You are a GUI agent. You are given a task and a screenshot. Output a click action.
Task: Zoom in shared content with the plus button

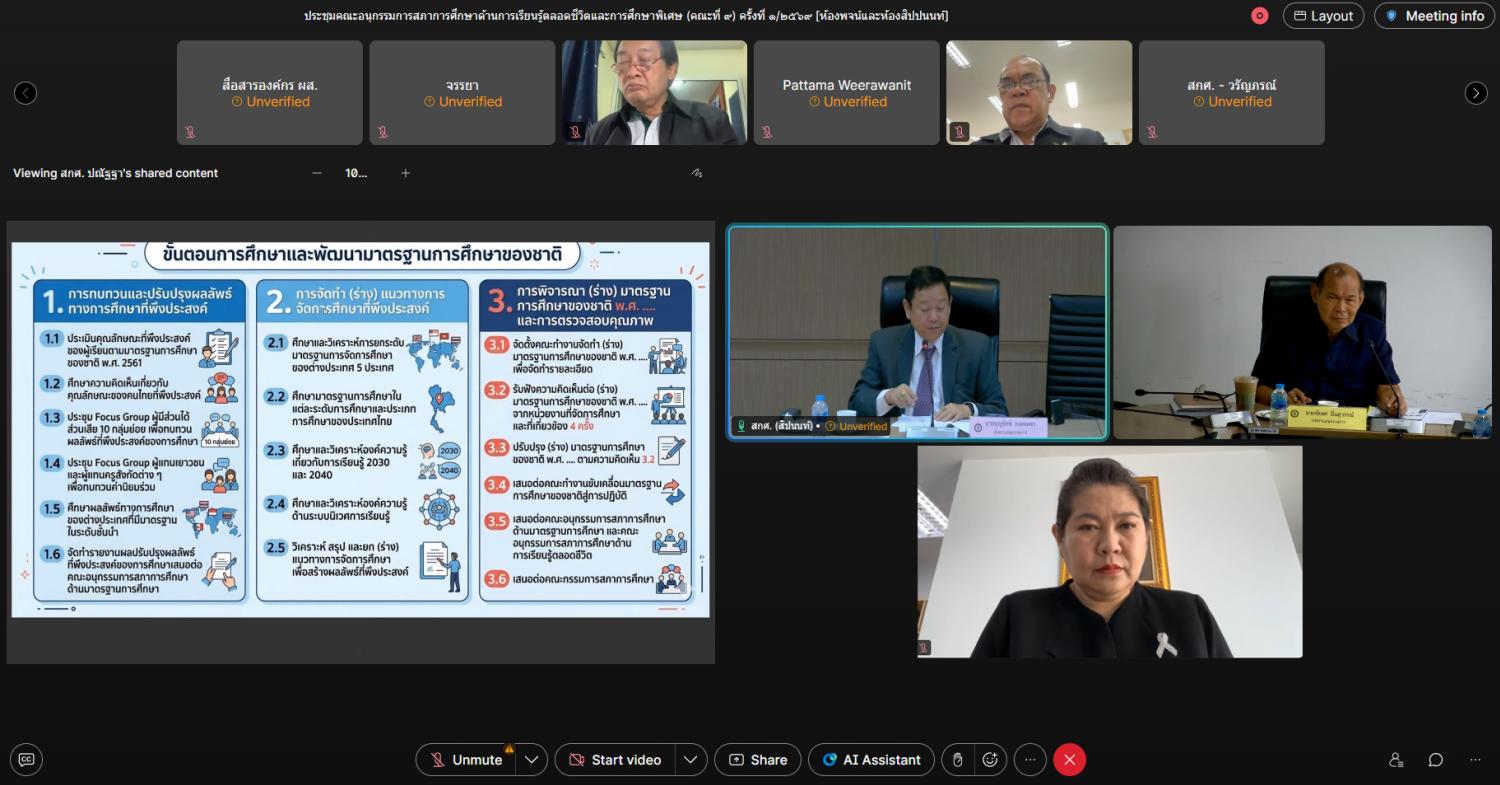coord(405,173)
